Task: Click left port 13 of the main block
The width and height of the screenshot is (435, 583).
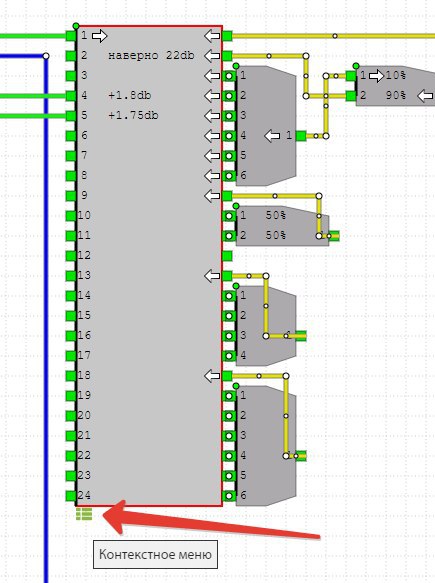Action: [x=71, y=276]
